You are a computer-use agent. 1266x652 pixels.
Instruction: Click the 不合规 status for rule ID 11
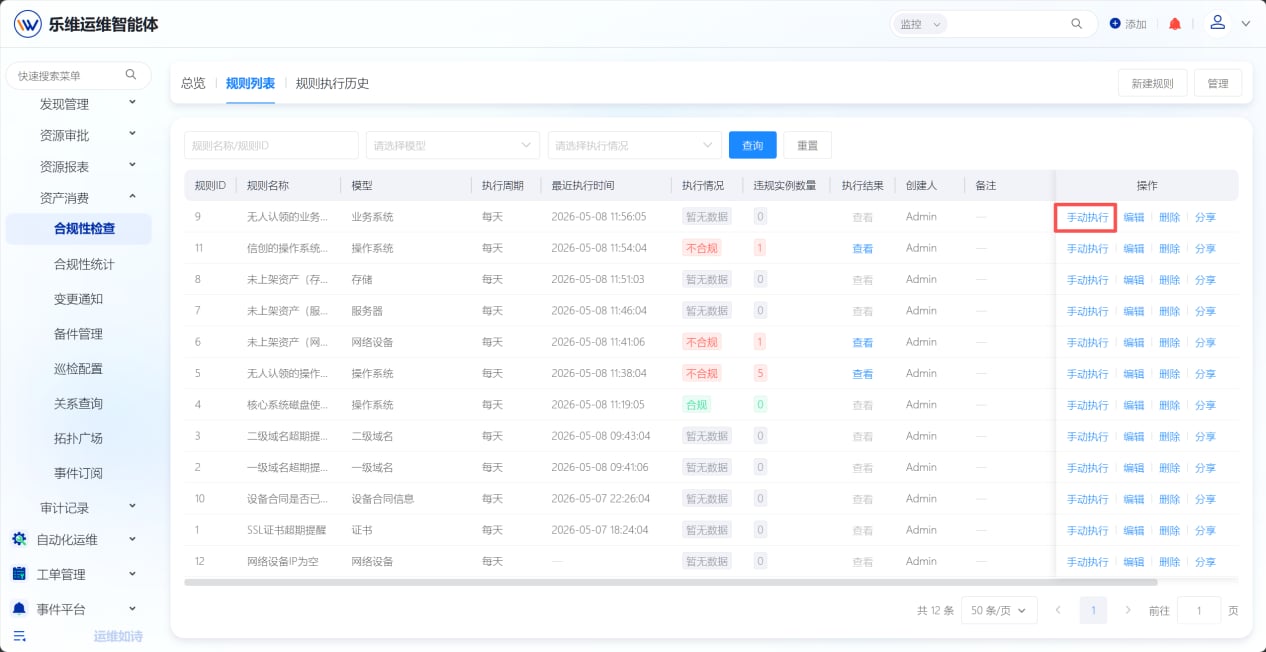(x=701, y=248)
